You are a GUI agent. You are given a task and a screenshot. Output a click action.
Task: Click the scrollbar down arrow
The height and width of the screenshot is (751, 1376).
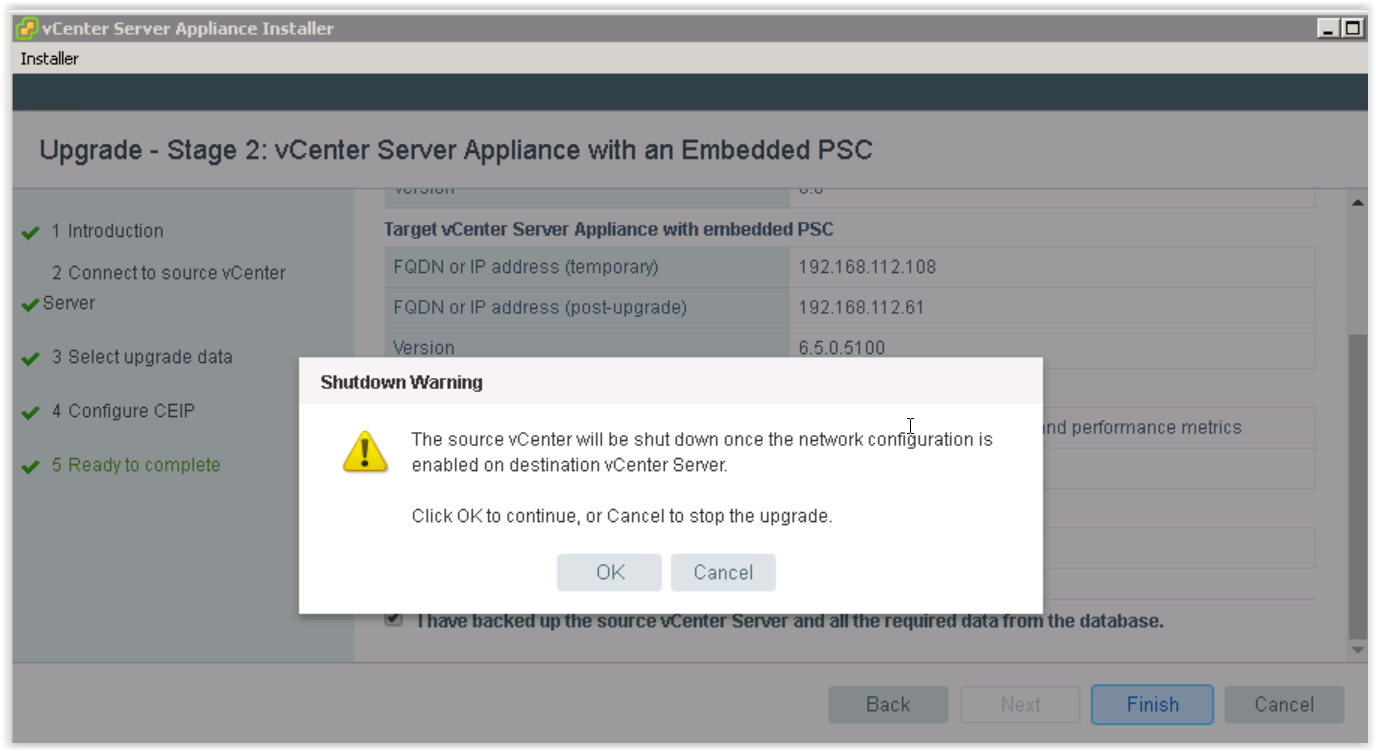pyautogui.click(x=1357, y=650)
